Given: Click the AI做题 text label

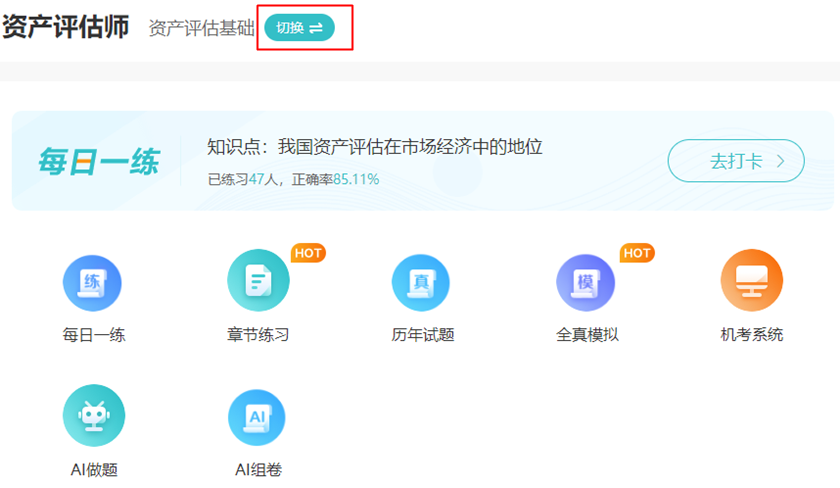Looking at the screenshot, I should [x=94, y=470].
